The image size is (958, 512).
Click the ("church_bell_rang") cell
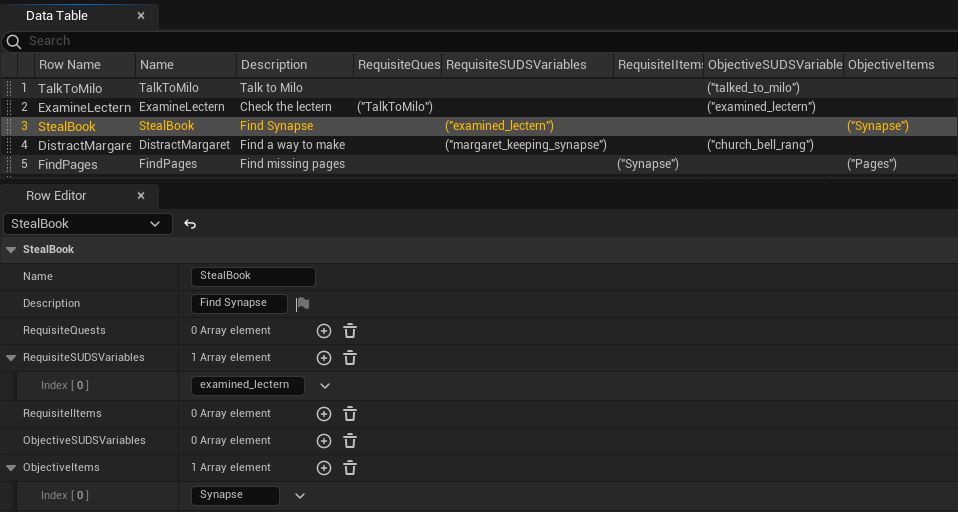(x=760, y=145)
